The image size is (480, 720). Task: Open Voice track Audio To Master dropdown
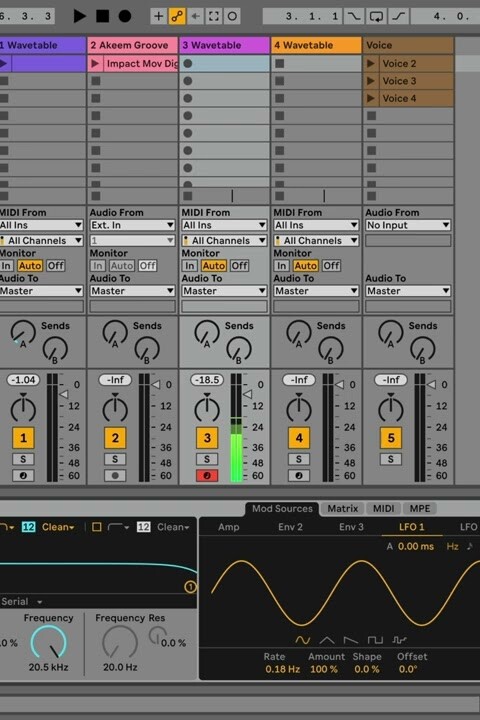point(408,291)
